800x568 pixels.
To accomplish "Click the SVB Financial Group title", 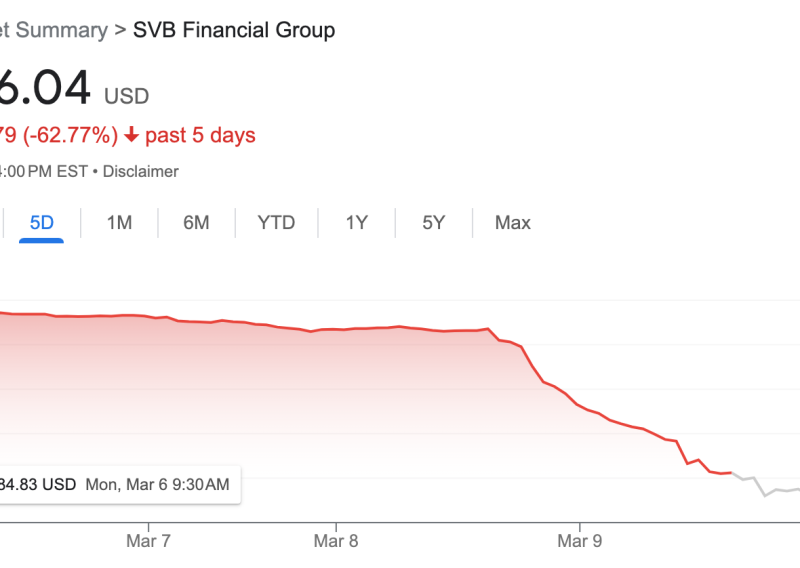I will pyautogui.click(x=234, y=30).
